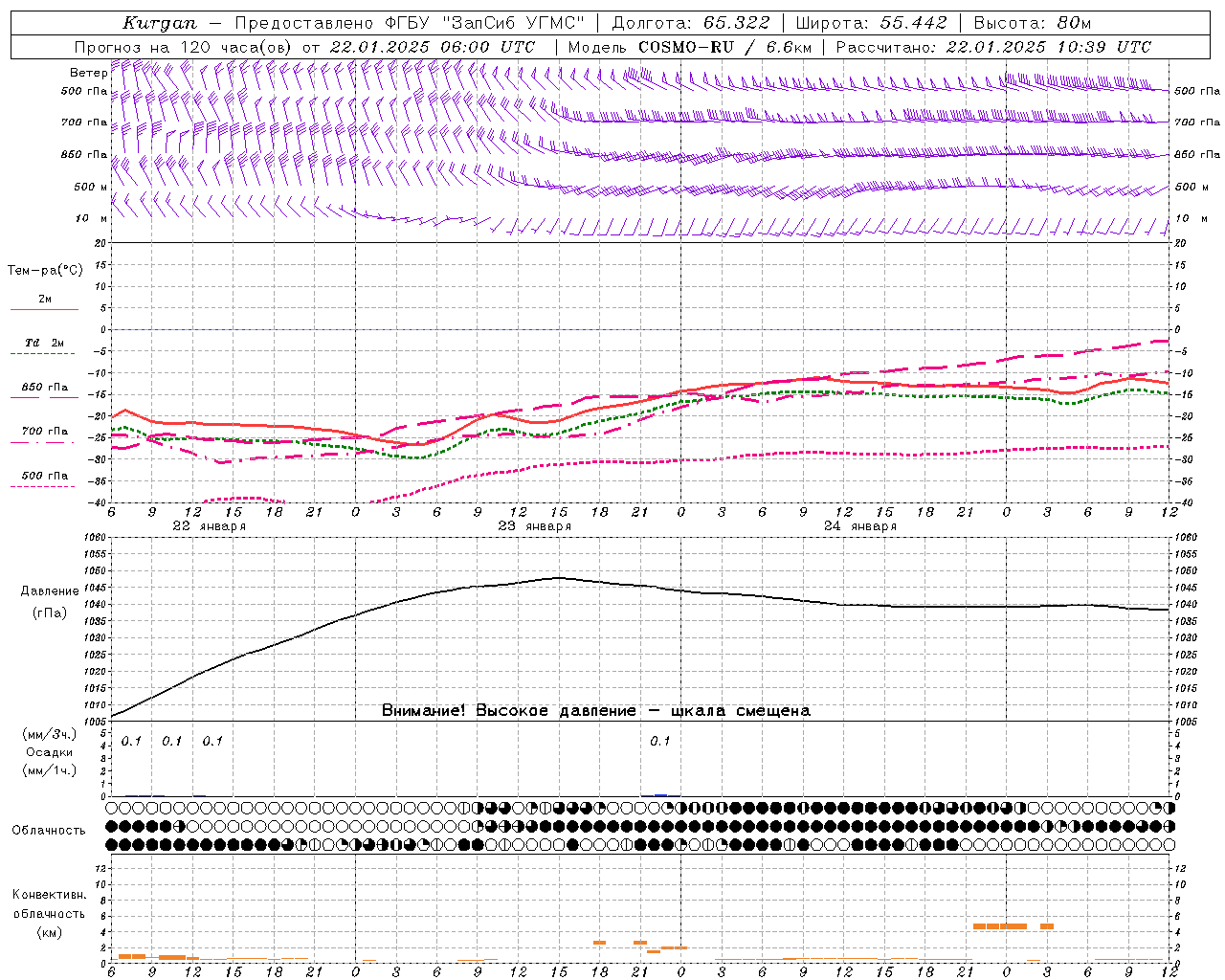Select the "Долгота: 65.322" header field
1225x980 pixels.
click(x=692, y=23)
